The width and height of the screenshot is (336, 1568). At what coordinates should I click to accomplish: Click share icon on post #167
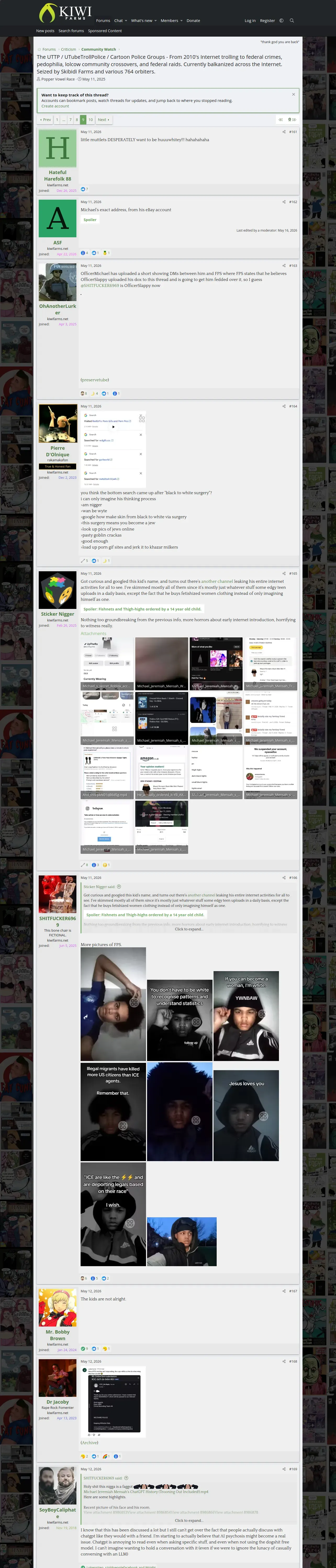pyautogui.click(x=284, y=1291)
